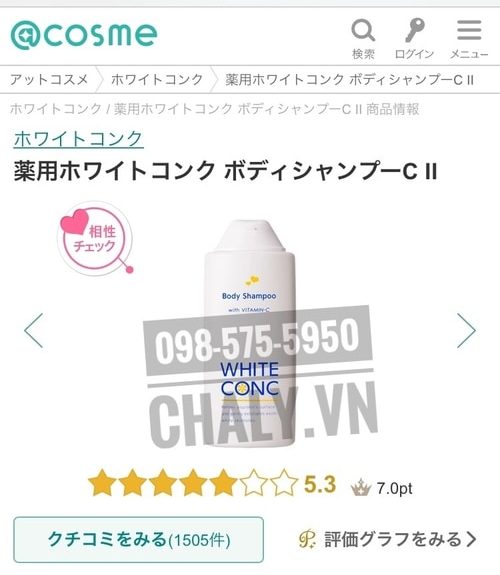Go to アットコスメ breadcrumb
This screenshot has width=500, height=575.
49,80
